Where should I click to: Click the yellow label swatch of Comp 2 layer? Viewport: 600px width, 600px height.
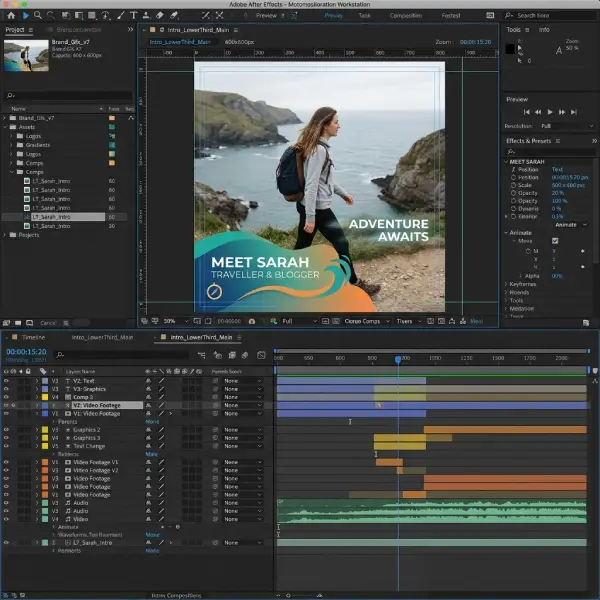[x=45, y=397]
